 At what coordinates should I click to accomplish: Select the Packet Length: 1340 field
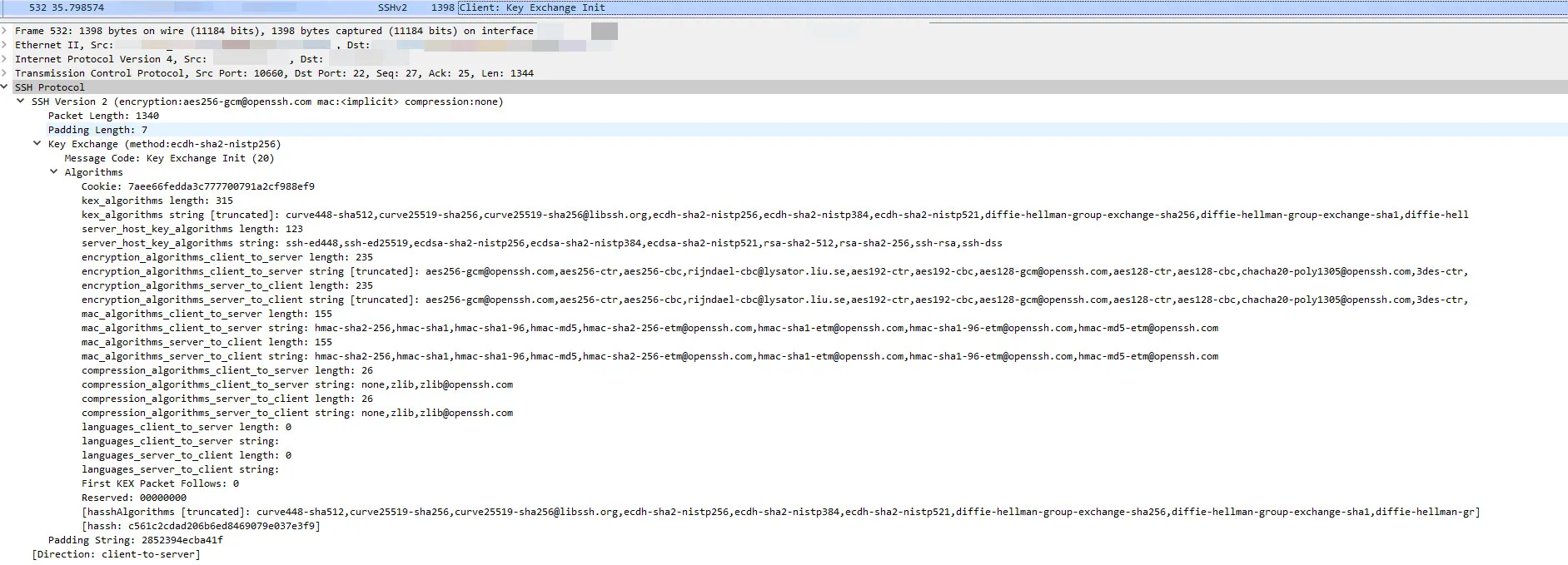(103, 116)
